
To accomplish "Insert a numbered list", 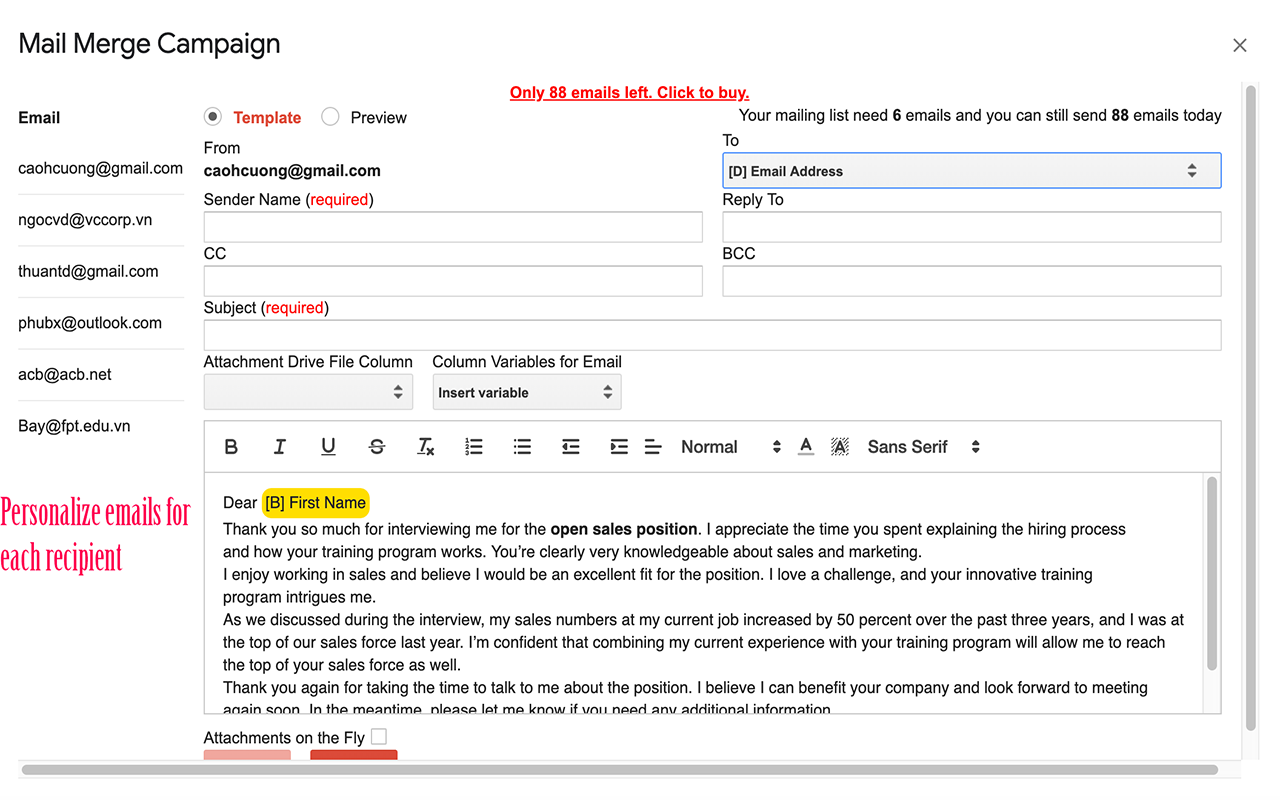I will point(474,447).
